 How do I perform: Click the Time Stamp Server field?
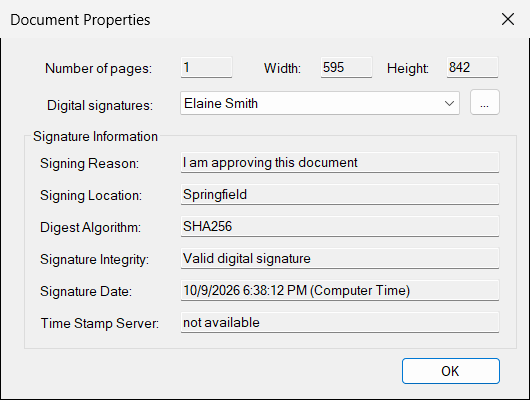click(x=340, y=322)
